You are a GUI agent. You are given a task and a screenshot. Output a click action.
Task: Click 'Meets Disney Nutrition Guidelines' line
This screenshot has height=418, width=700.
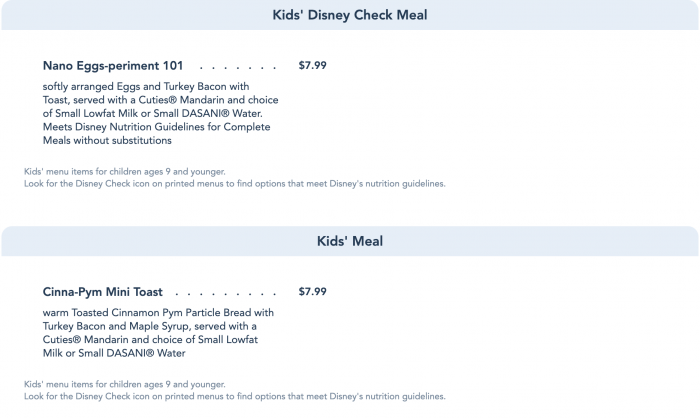coord(157,127)
